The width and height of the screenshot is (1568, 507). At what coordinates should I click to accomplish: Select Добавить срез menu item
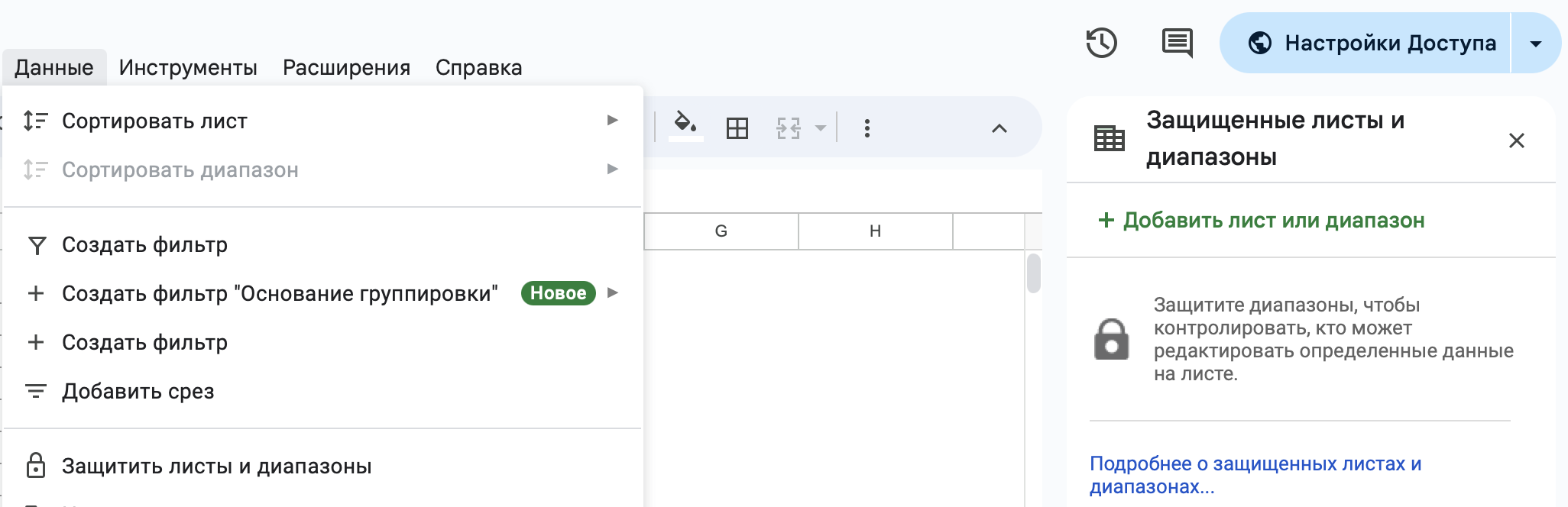coord(138,392)
